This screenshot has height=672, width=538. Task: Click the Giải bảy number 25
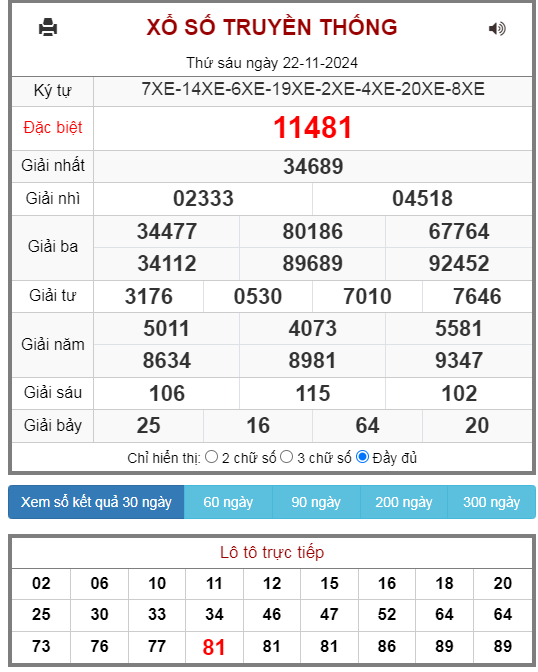point(148,426)
